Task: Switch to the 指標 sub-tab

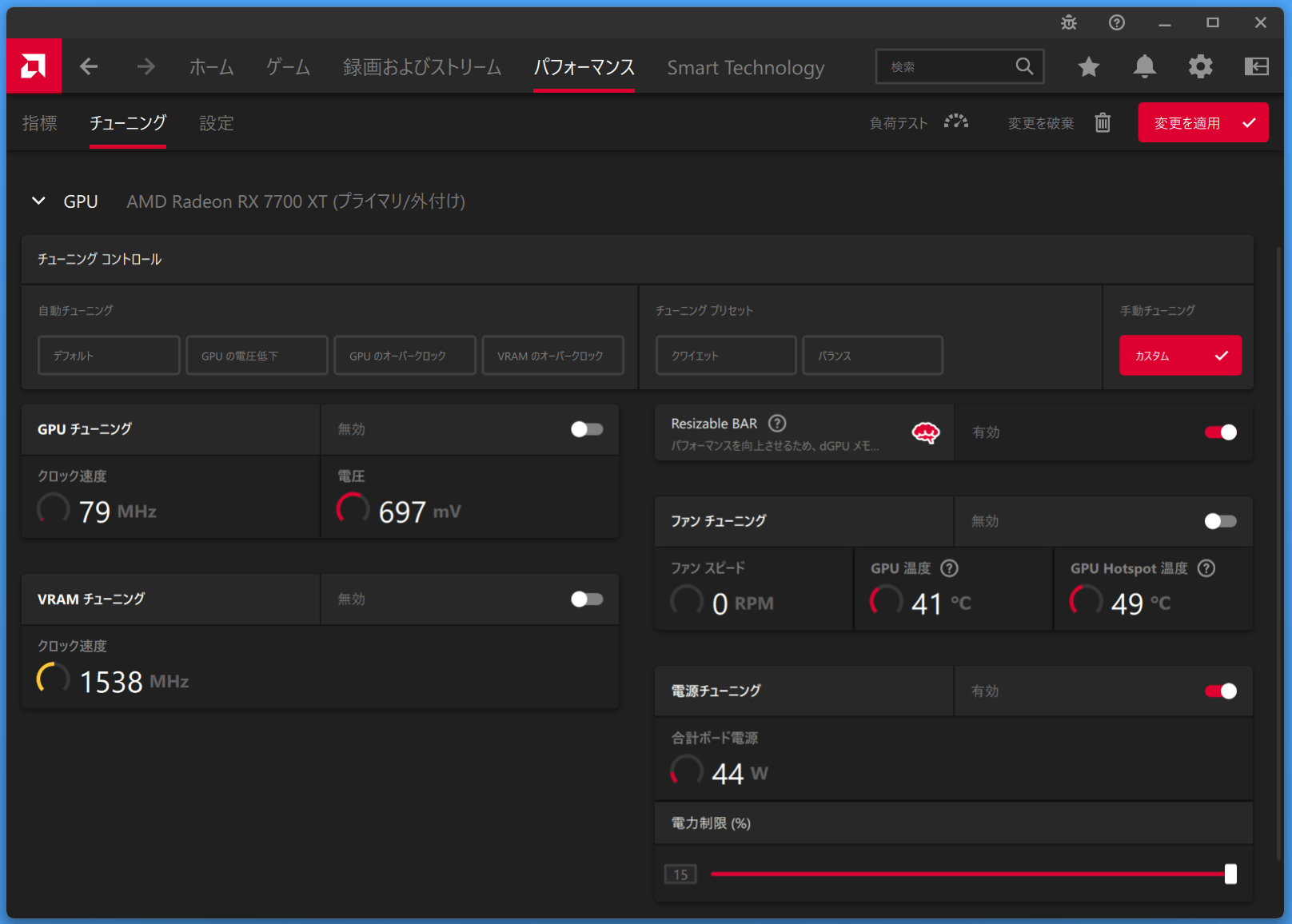Action: 40,123
